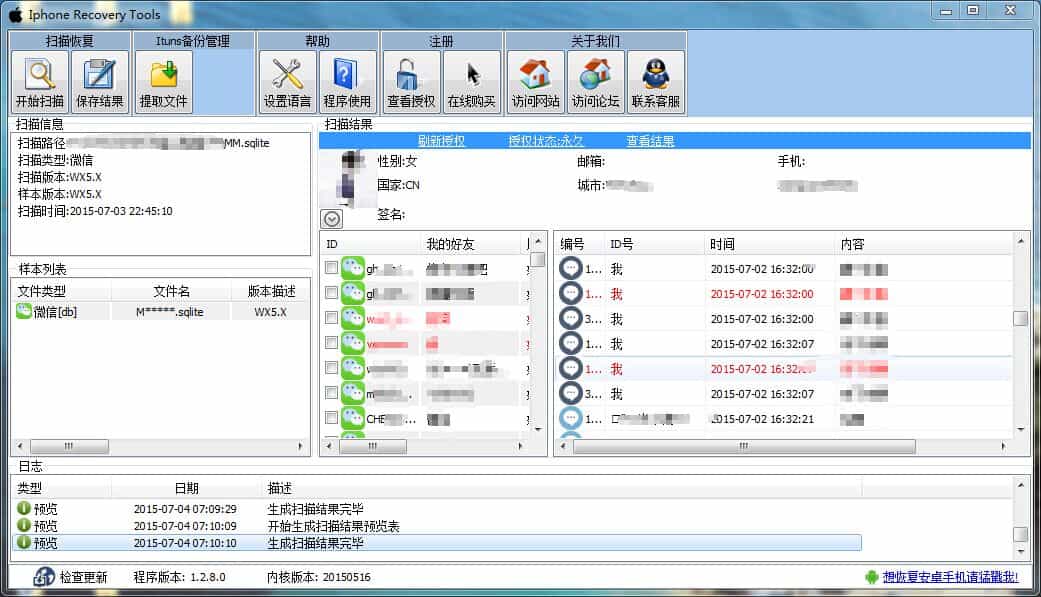1041x597 pixels.
Task: Click the 查看授权 view license icon
Action: tap(411, 82)
